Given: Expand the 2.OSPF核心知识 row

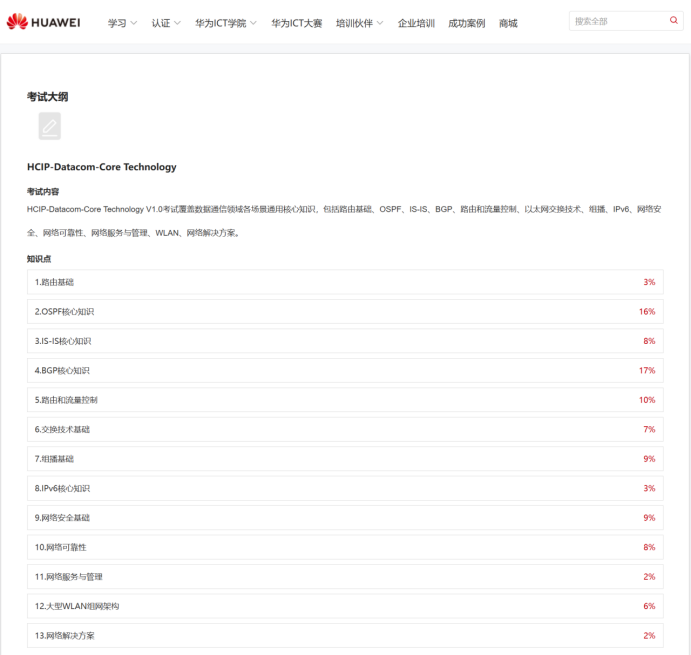Looking at the screenshot, I should pos(345,312).
